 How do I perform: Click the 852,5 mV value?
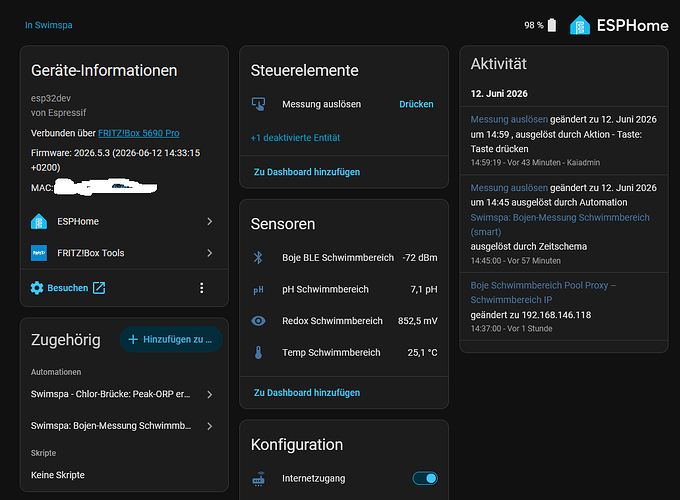click(x=418, y=321)
